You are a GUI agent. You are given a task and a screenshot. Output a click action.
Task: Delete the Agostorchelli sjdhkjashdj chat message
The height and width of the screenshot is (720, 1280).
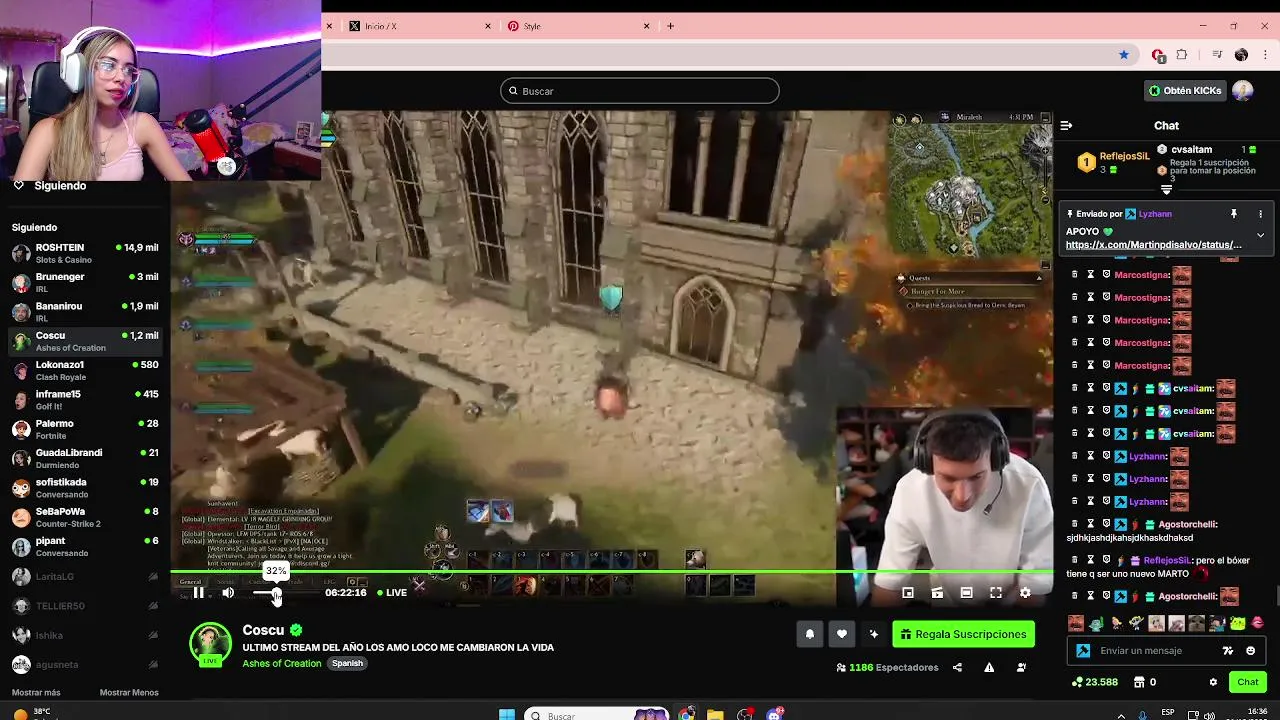[1075, 524]
